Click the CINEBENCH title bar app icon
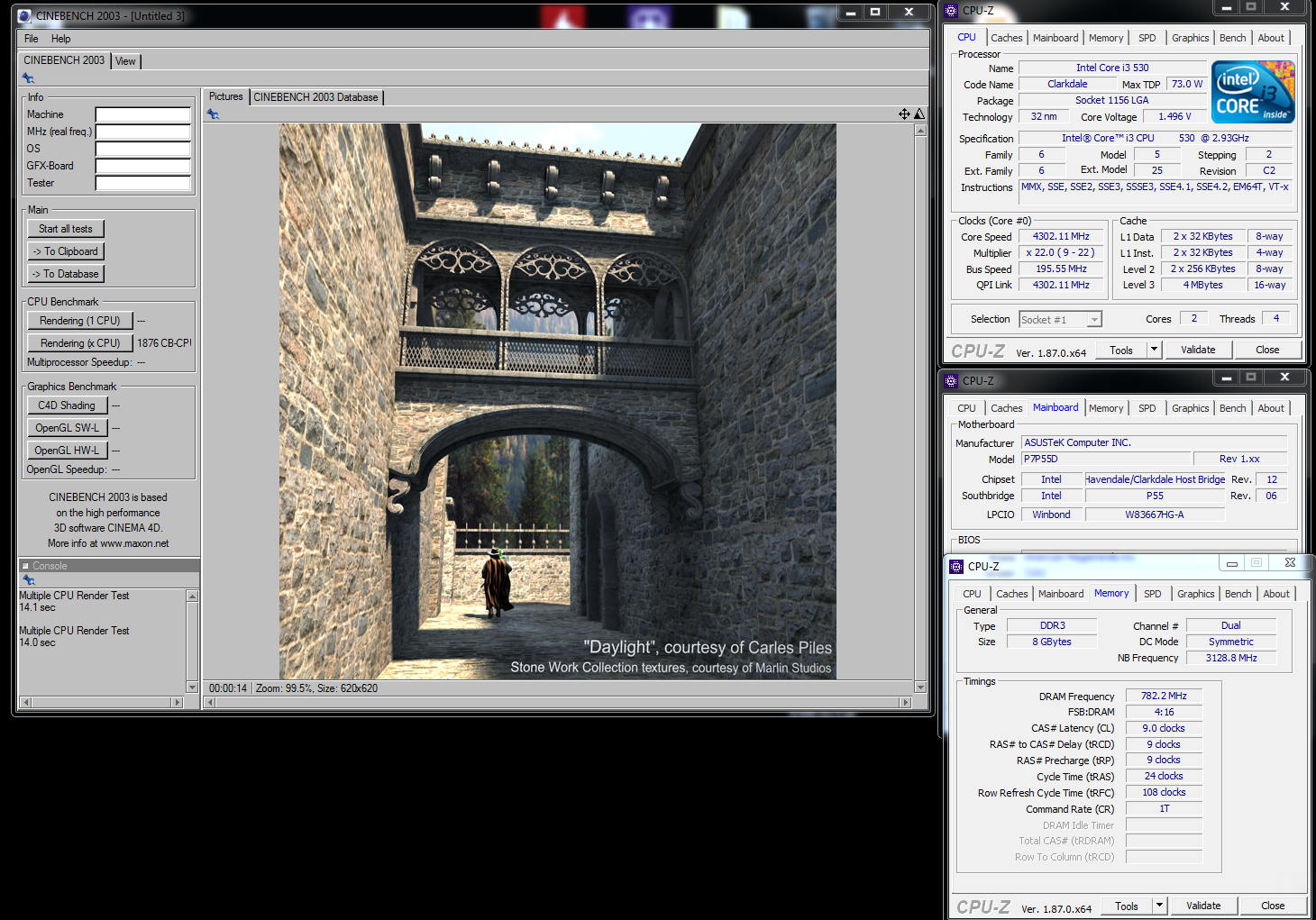Viewport: 1316px width, 920px height. [x=24, y=15]
